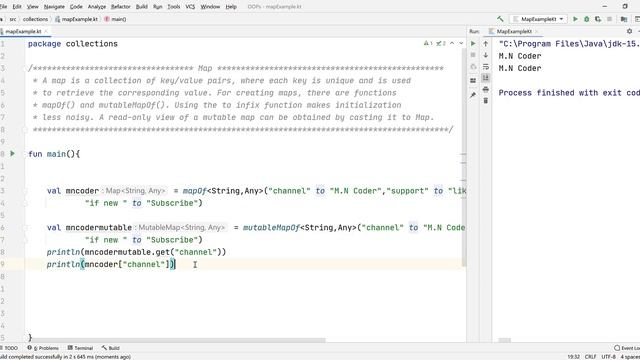Fold the mncodermutable declaration
640x360 pixels.
coord(24,227)
